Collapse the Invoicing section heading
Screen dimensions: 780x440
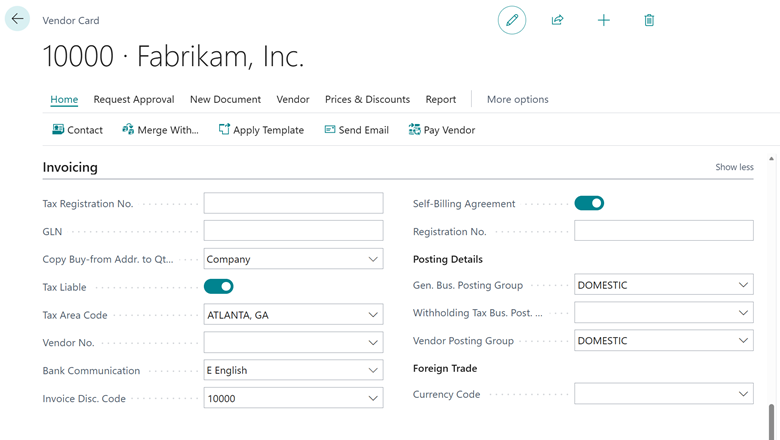pyautogui.click(x=70, y=167)
